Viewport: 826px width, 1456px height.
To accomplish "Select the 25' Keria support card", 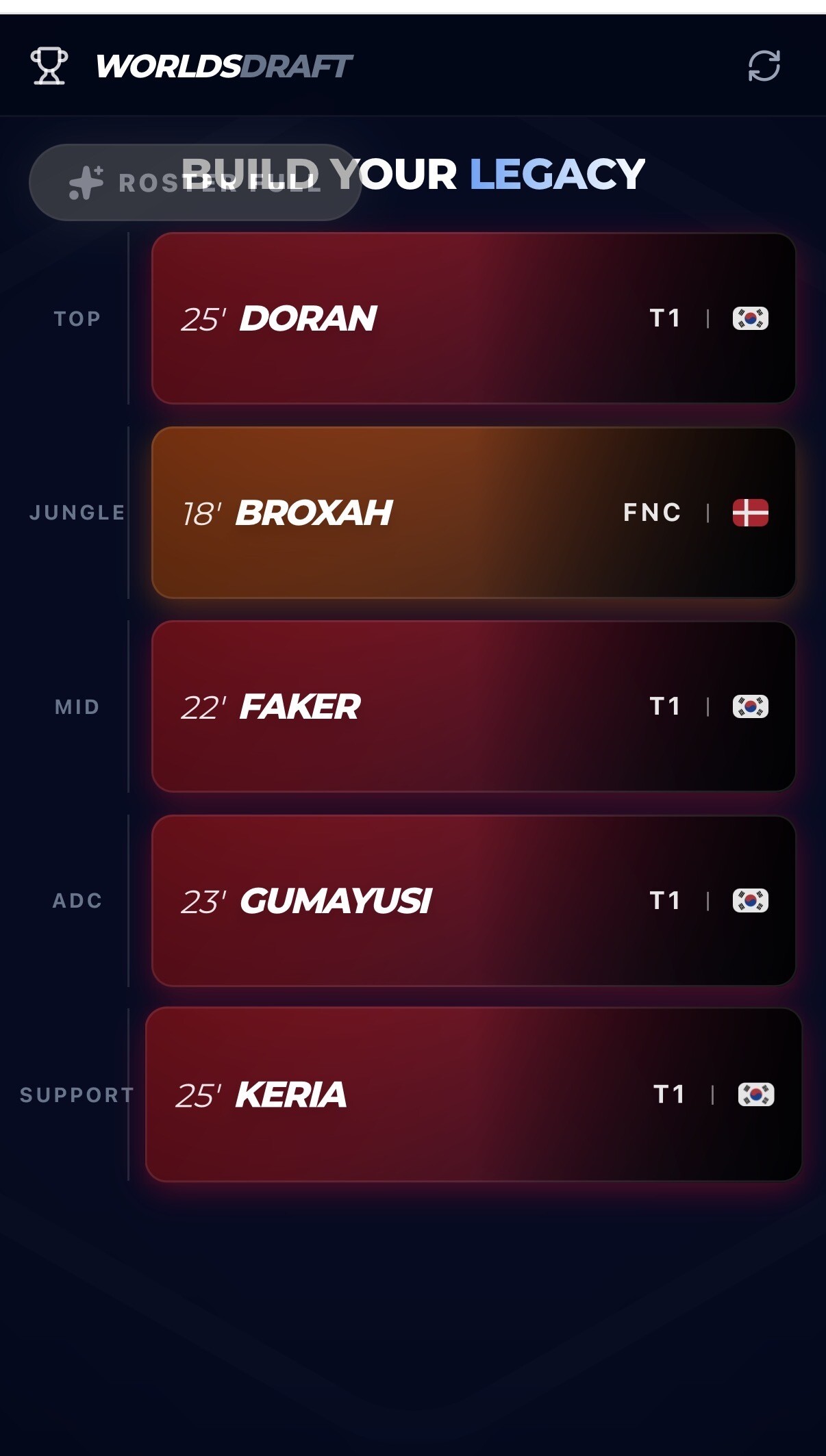I will 473,1095.
